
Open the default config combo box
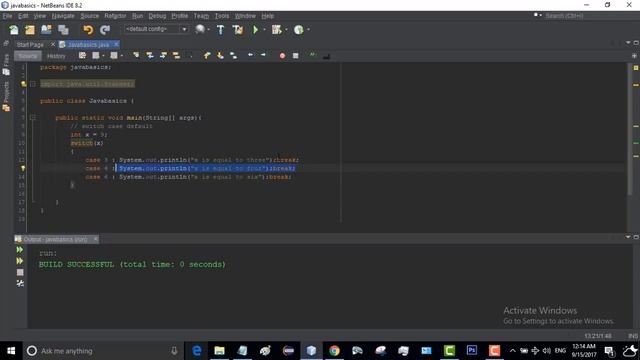click(x=156, y=29)
